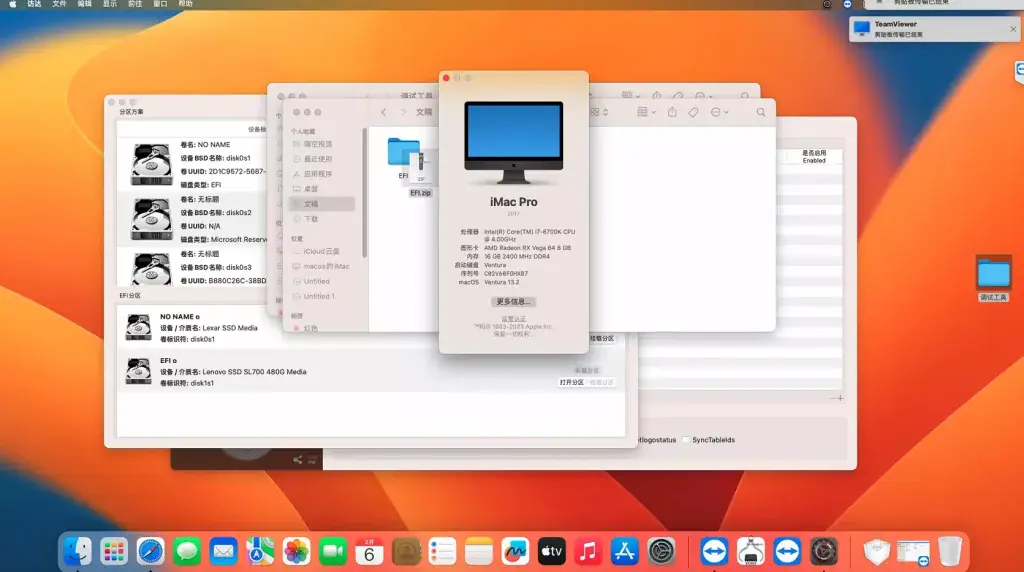Open the Apple menu
This screenshot has width=1024, height=572.
pos(12,4)
